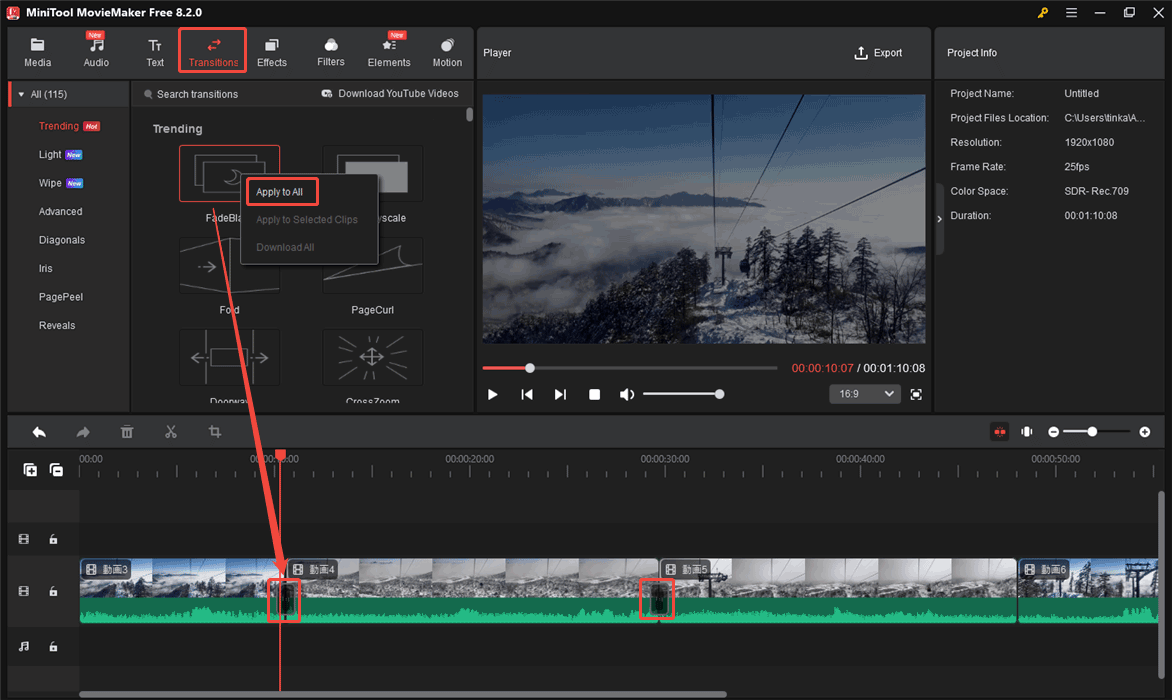Open the Elements tab
The image size is (1172, 700).
pos(389,52)
